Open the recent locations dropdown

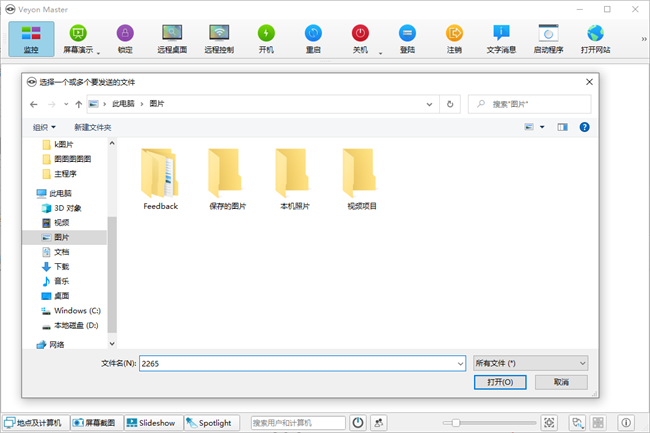tap(66, 104)
